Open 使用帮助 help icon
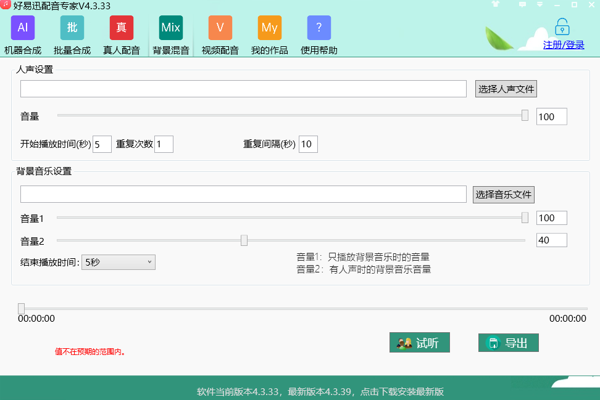The width and height of the screenshot is (600, 400). [319, 28]
